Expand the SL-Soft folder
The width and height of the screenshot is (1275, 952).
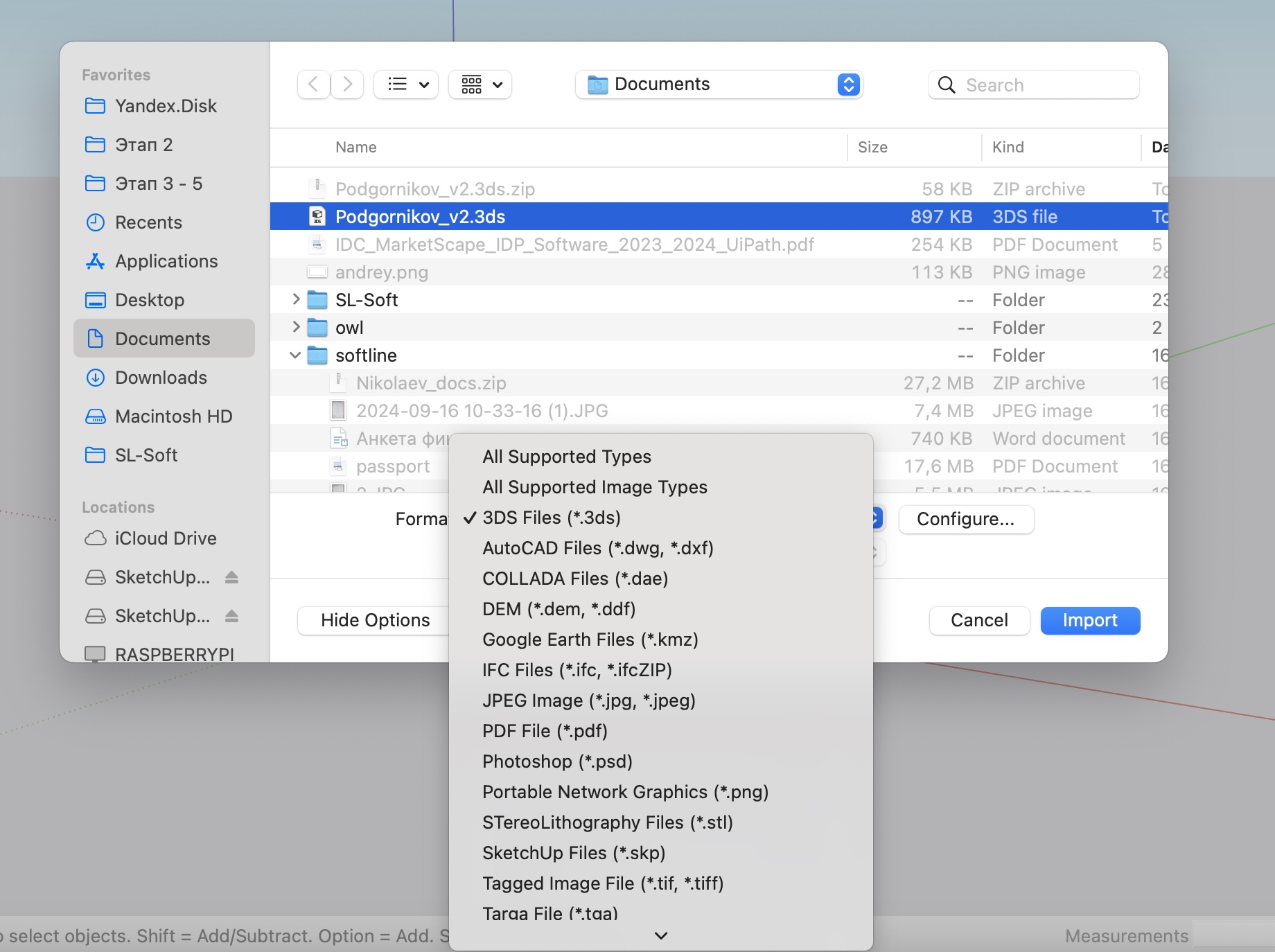point(296,299)
